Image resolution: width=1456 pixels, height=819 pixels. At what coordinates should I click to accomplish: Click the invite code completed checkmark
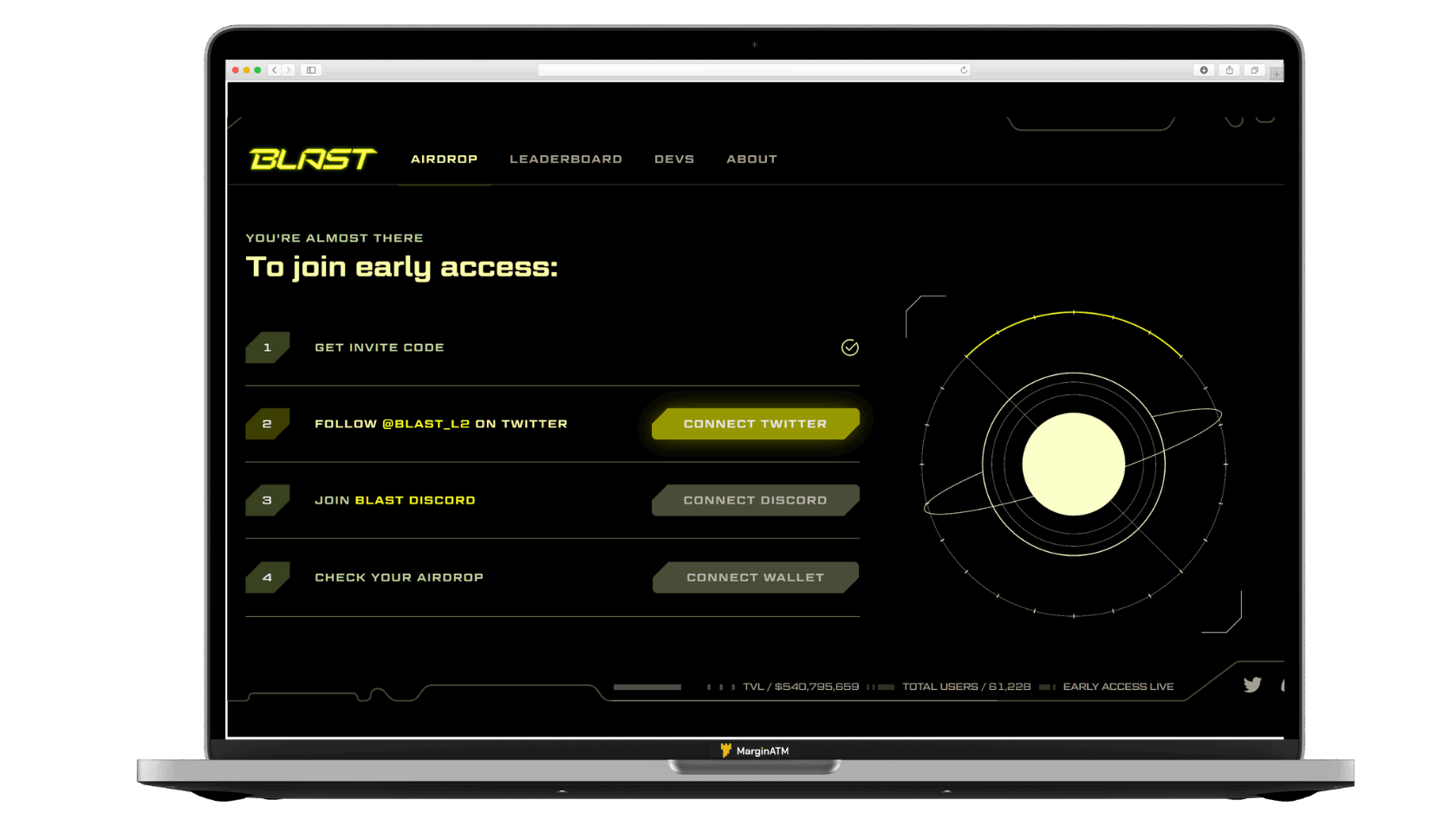tap(849, 348)
